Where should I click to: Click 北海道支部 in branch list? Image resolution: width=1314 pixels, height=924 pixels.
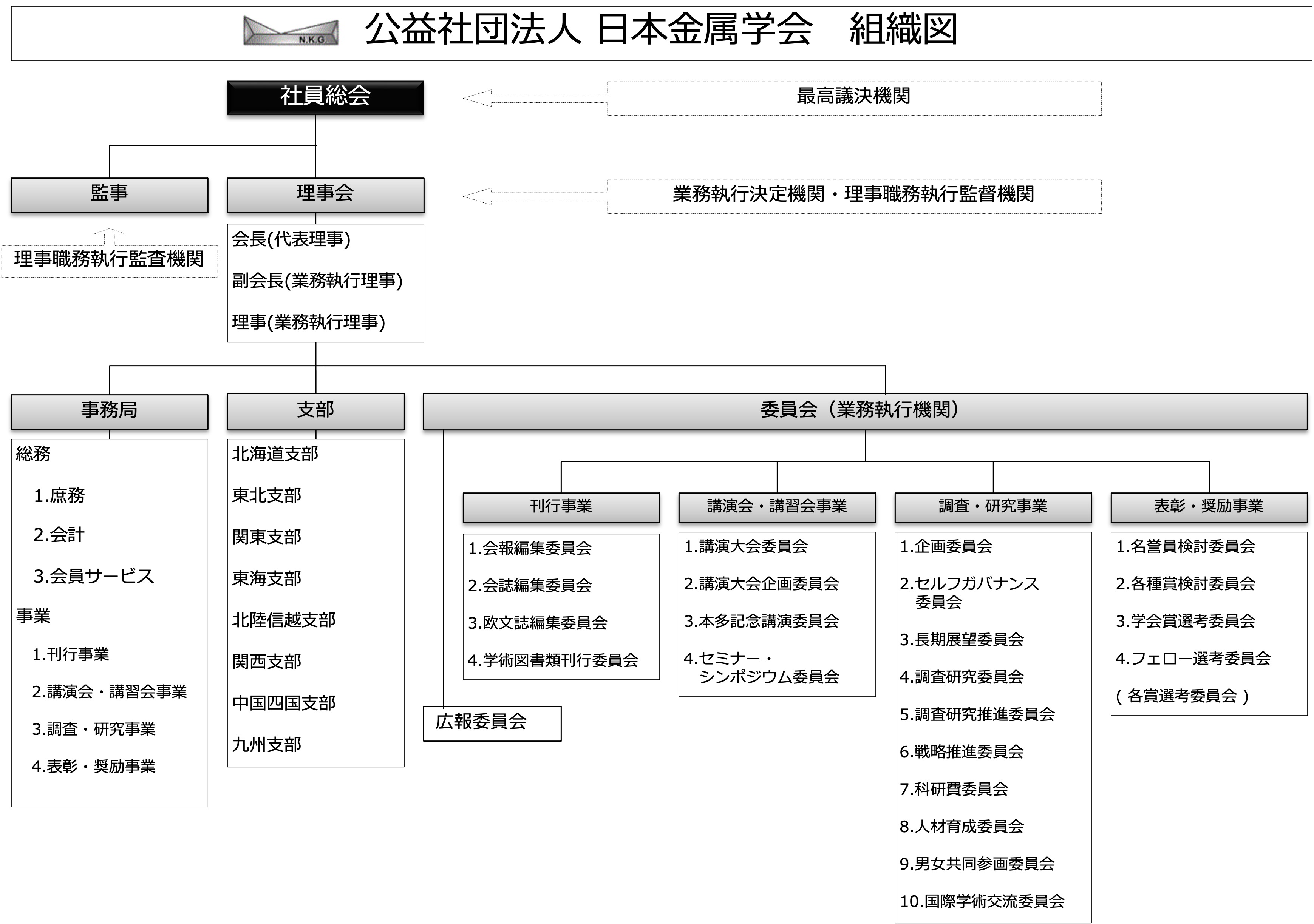point(275,454)
